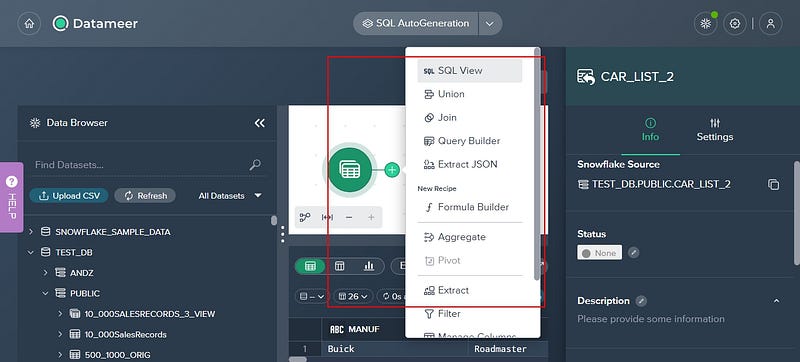Click the green plus node connector
Image resolution: width=800 pixels, height=362 pixels.
(392, 170)
